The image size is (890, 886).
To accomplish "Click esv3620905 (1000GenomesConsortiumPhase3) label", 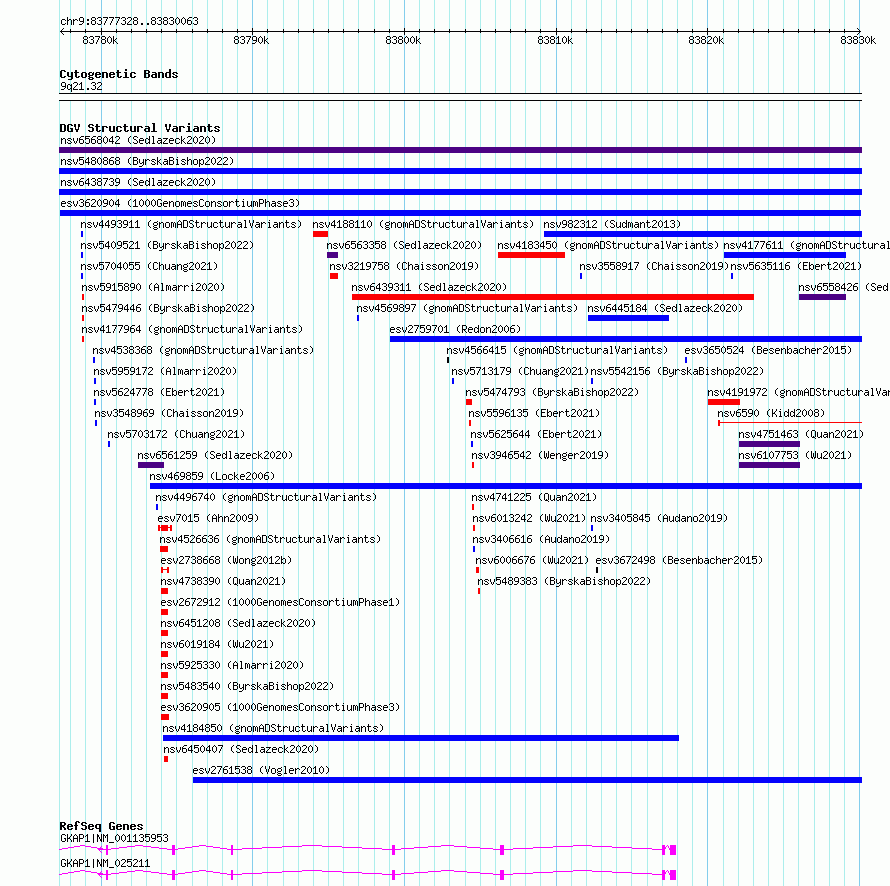I will click(280, 707).
